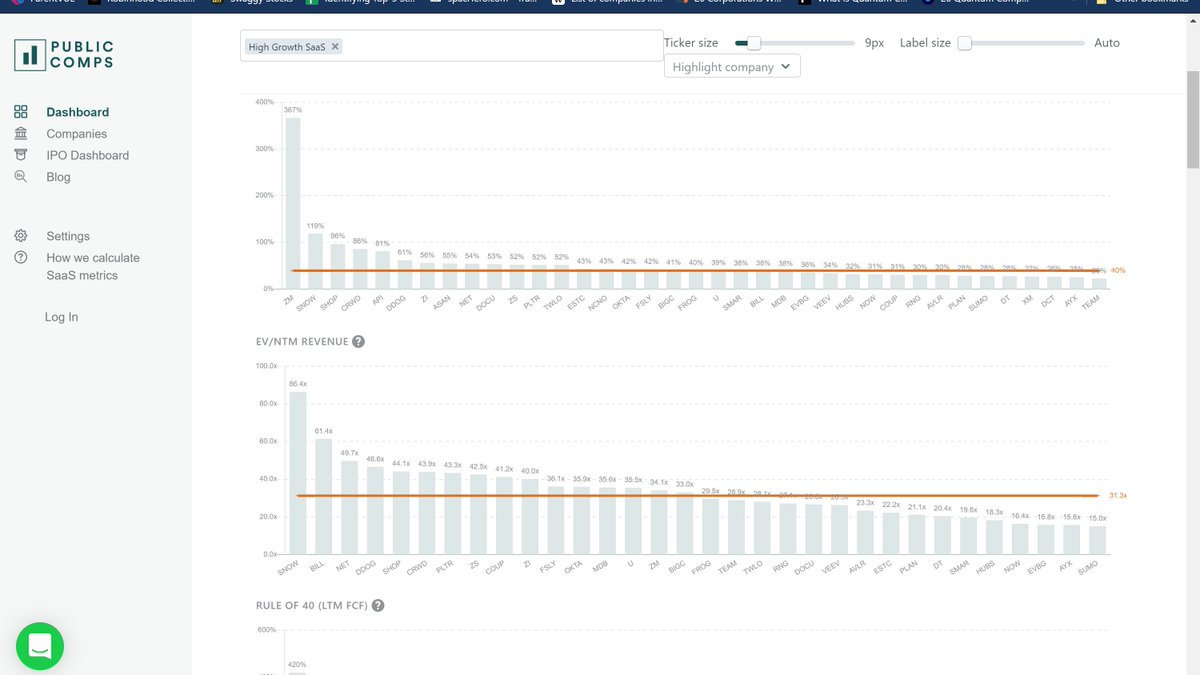Click the 43.9x value above CRWD bar
The image size is (1200, 675).
click(x=427, y=464)
